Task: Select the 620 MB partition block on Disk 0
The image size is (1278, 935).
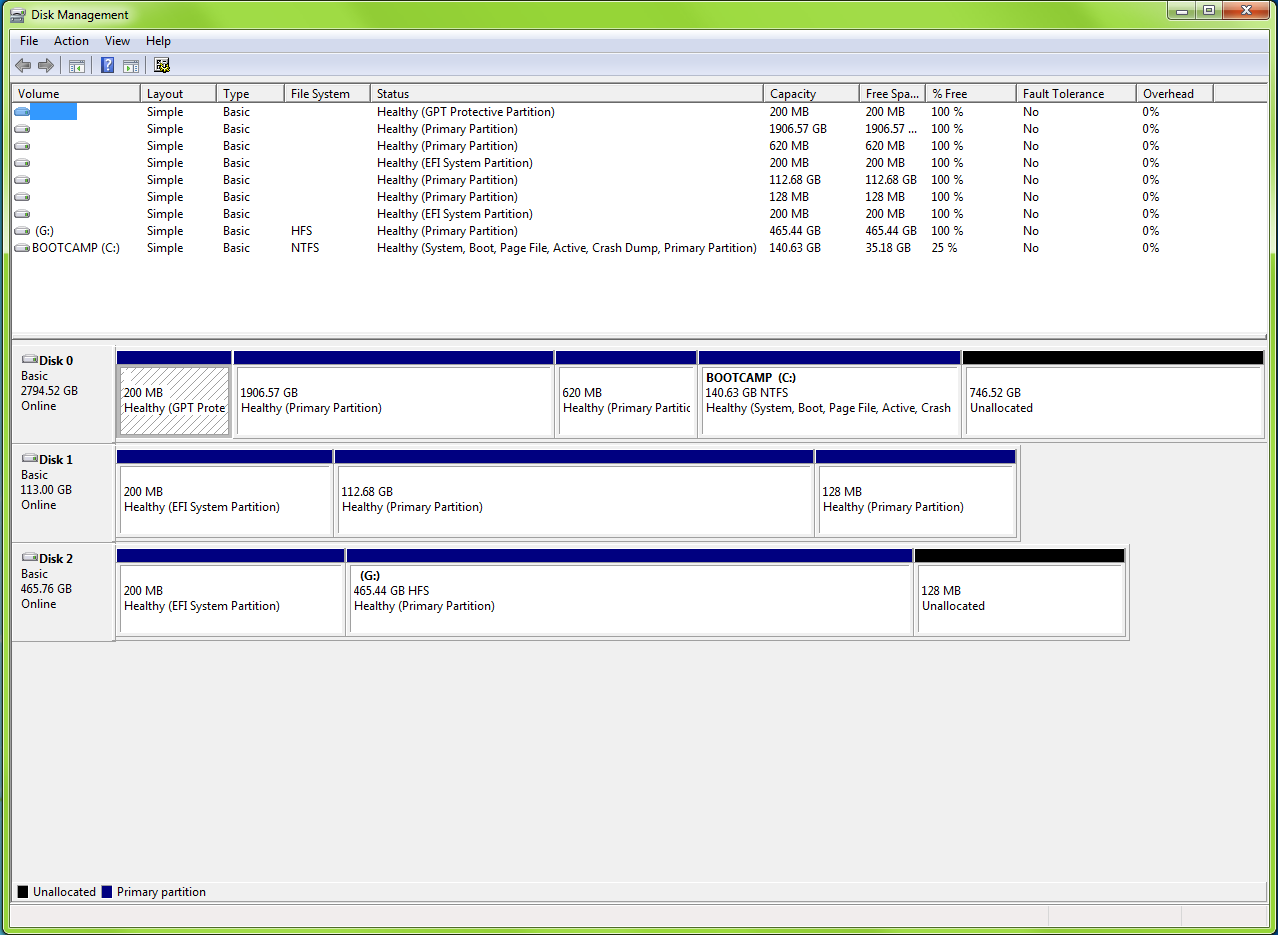Action: pos(626,393)
